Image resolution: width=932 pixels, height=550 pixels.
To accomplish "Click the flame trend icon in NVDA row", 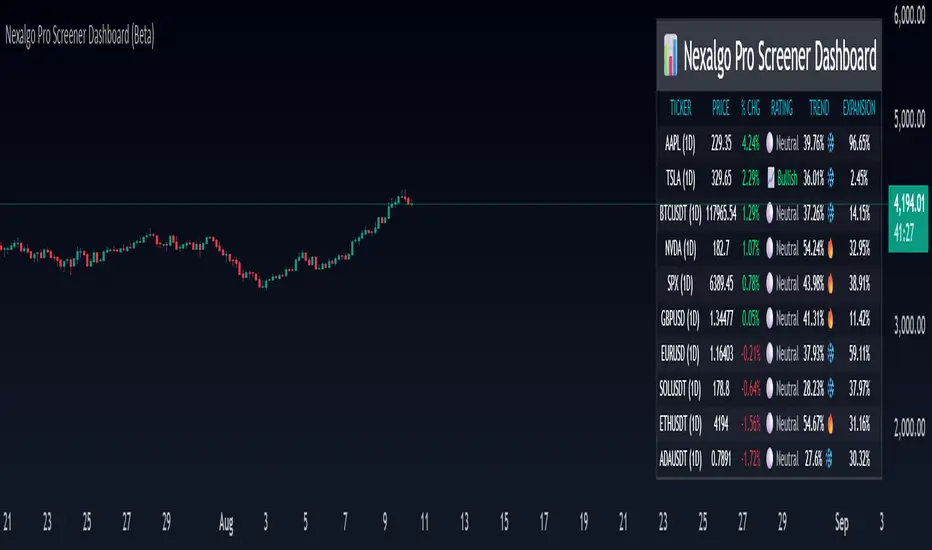I will (x=830, y=248).
